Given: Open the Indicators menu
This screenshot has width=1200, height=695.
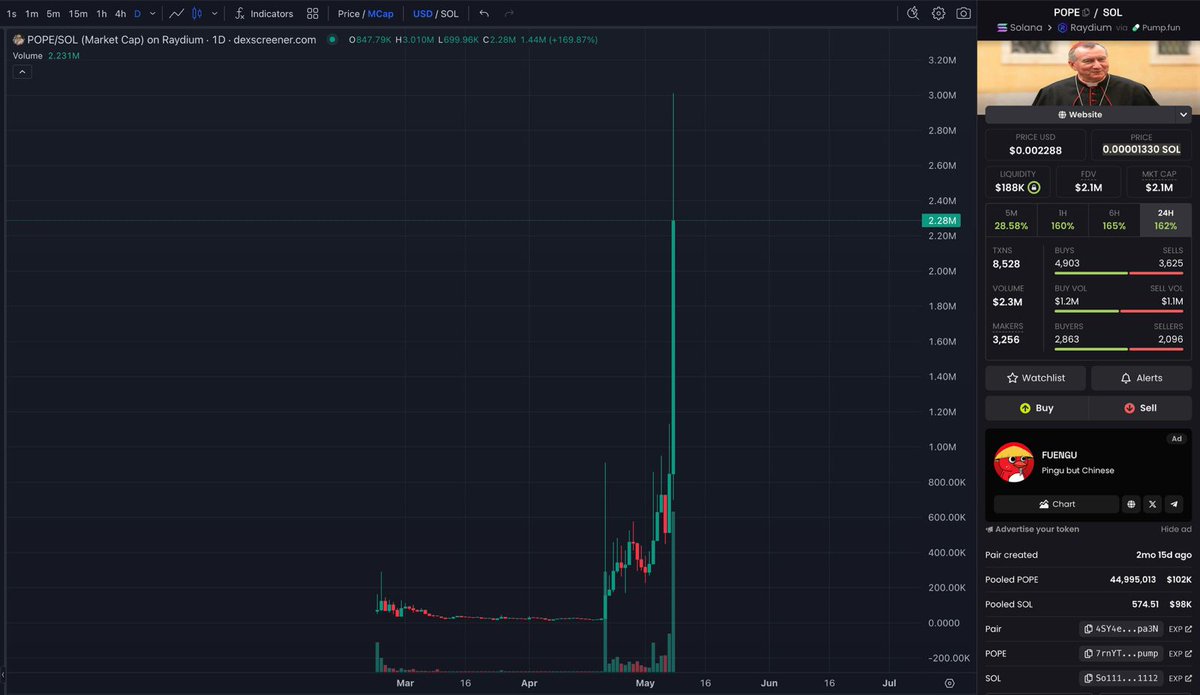Looking at the screenshot, I should [x=264, y=14].
